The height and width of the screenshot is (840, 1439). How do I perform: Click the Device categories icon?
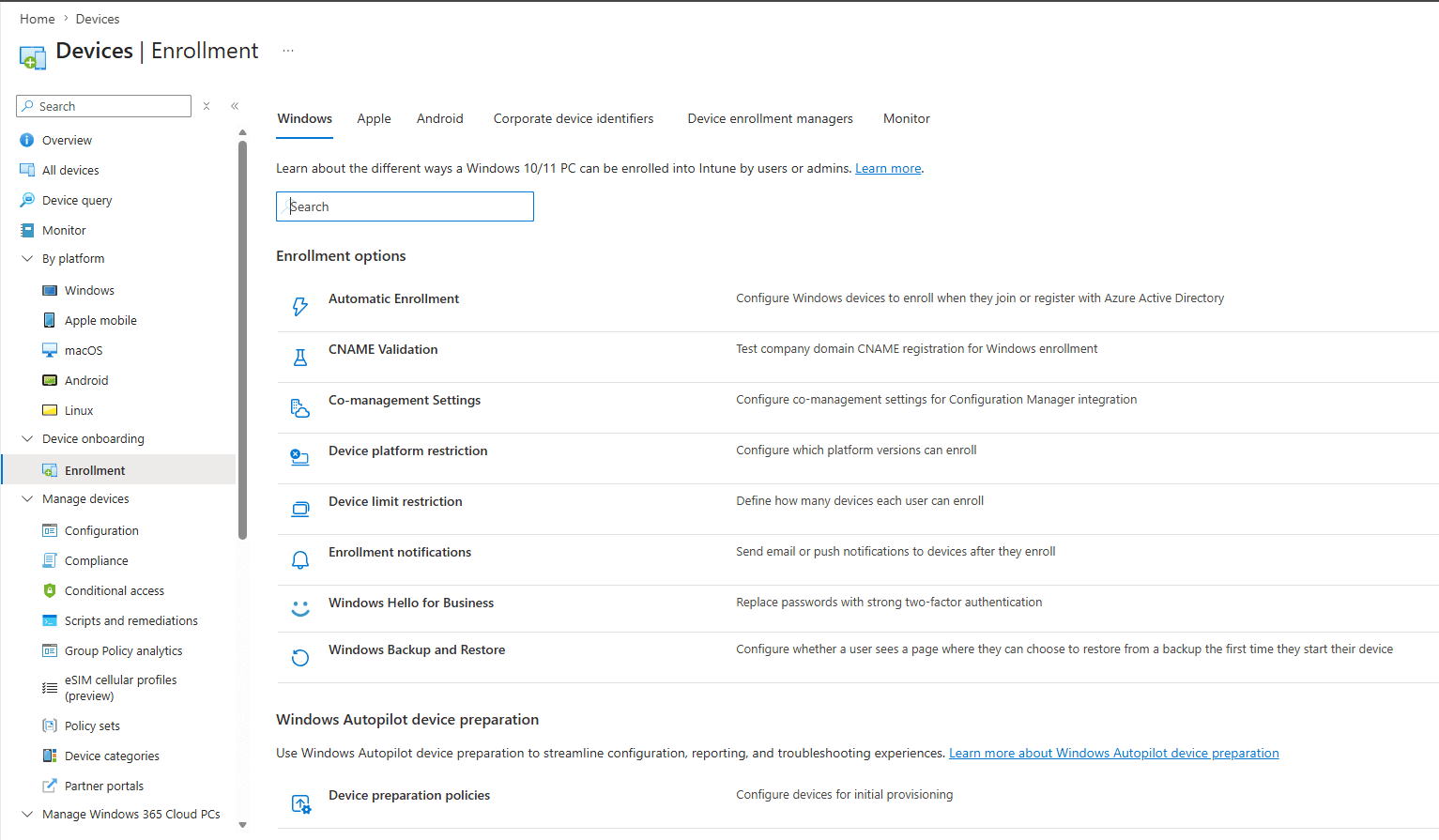coord(50,756)
